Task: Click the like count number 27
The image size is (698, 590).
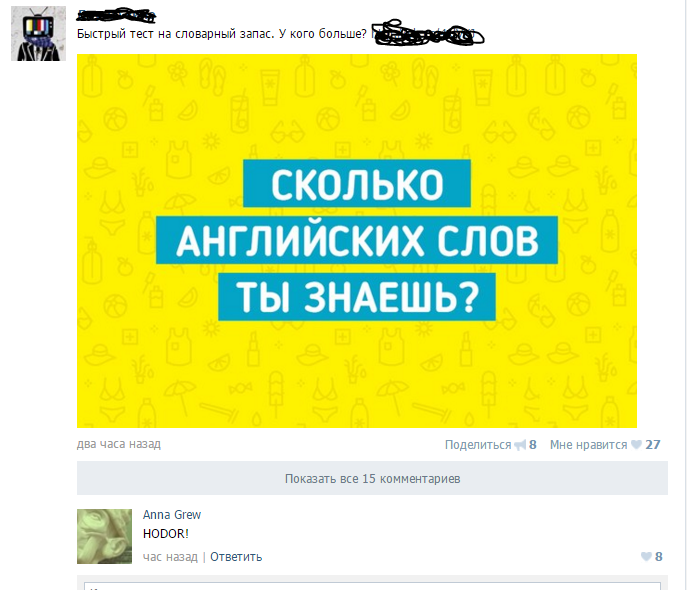Action: 653,445
